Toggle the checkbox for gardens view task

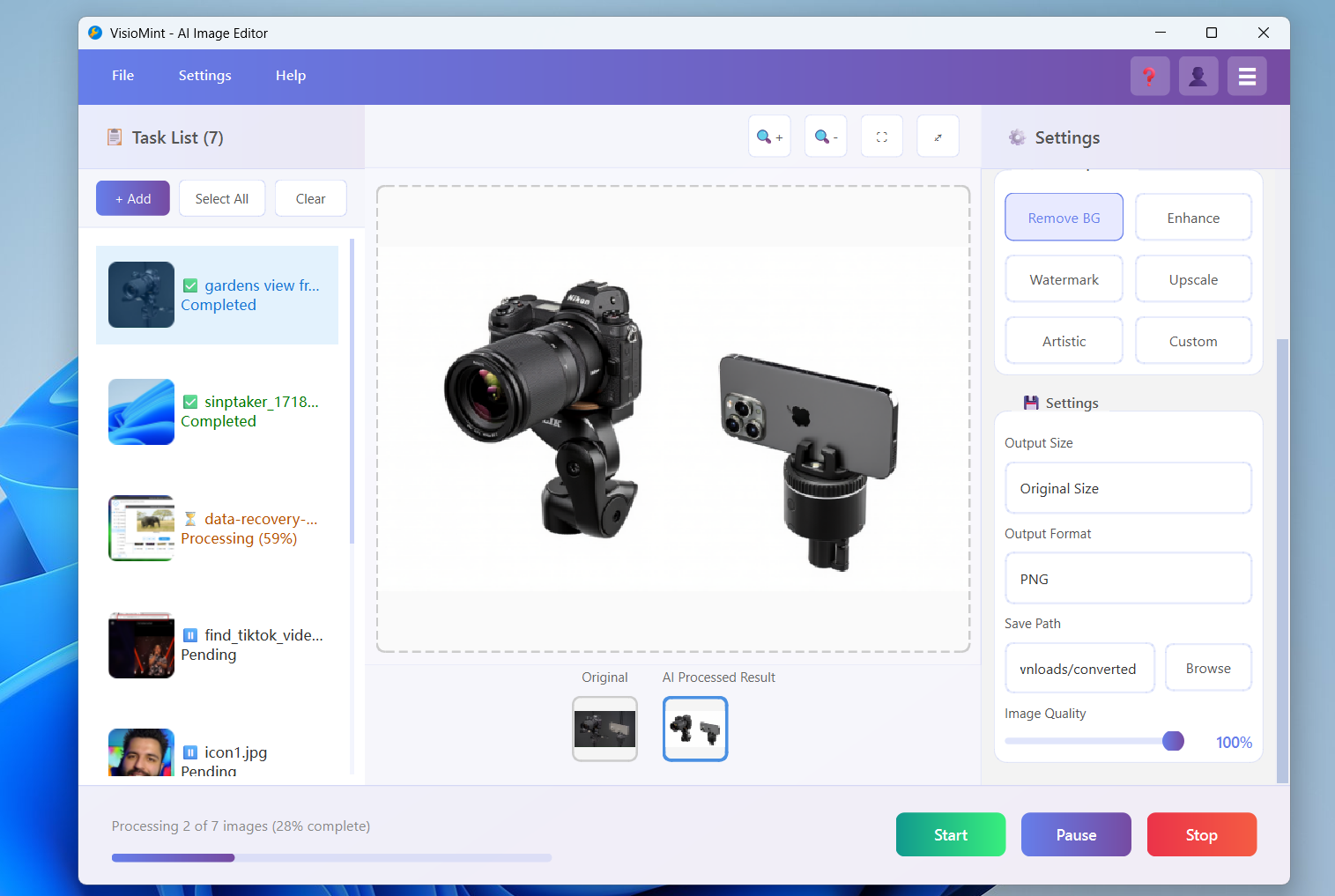coord(190,285)
